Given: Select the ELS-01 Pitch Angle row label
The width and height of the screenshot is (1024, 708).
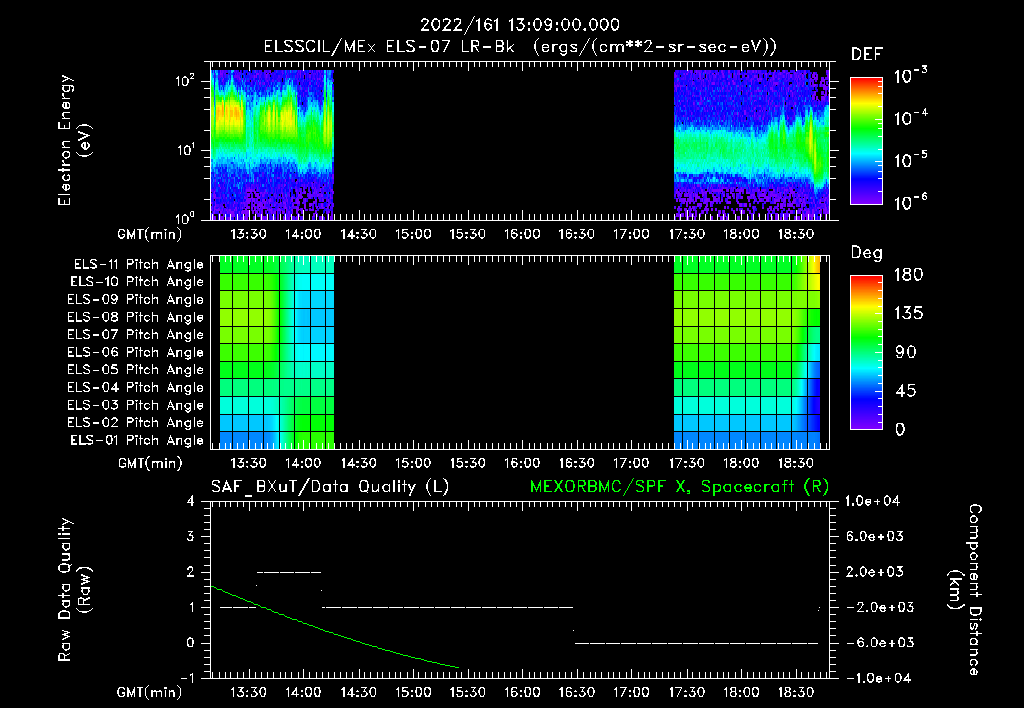Looking at the screenshot, I should pyautogui.click(x=137, y=441).
